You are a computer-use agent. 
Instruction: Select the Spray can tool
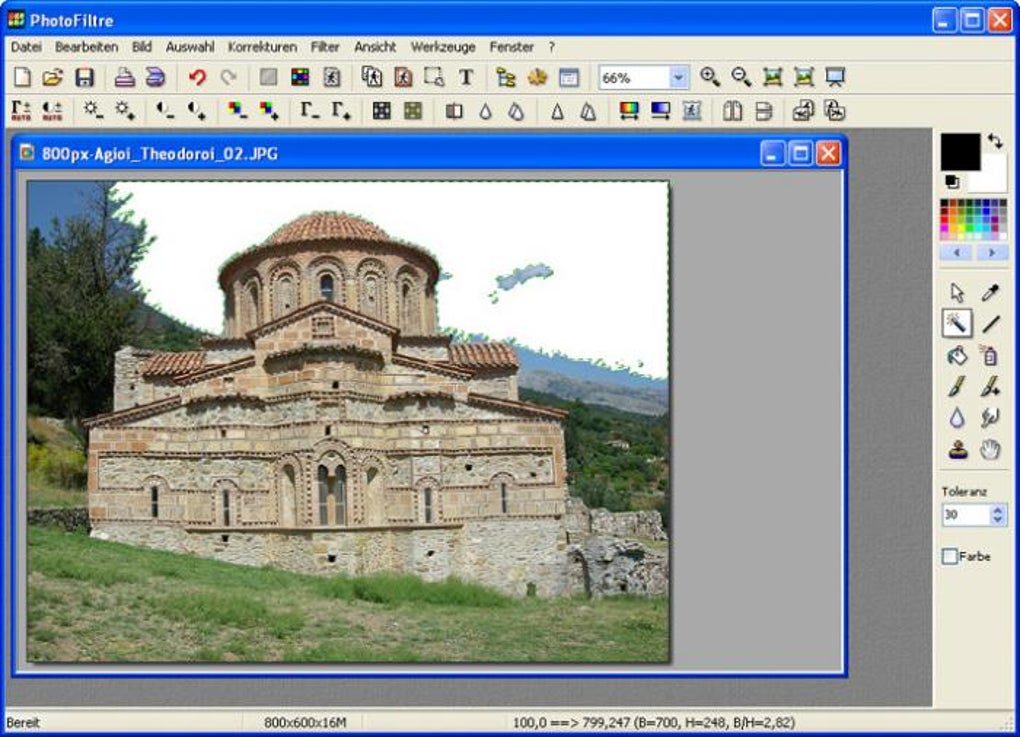990,355
